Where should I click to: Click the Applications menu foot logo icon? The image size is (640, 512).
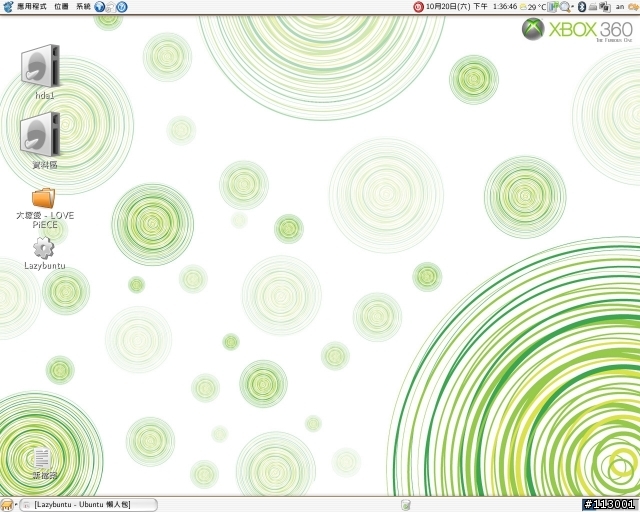click(8, 7)
